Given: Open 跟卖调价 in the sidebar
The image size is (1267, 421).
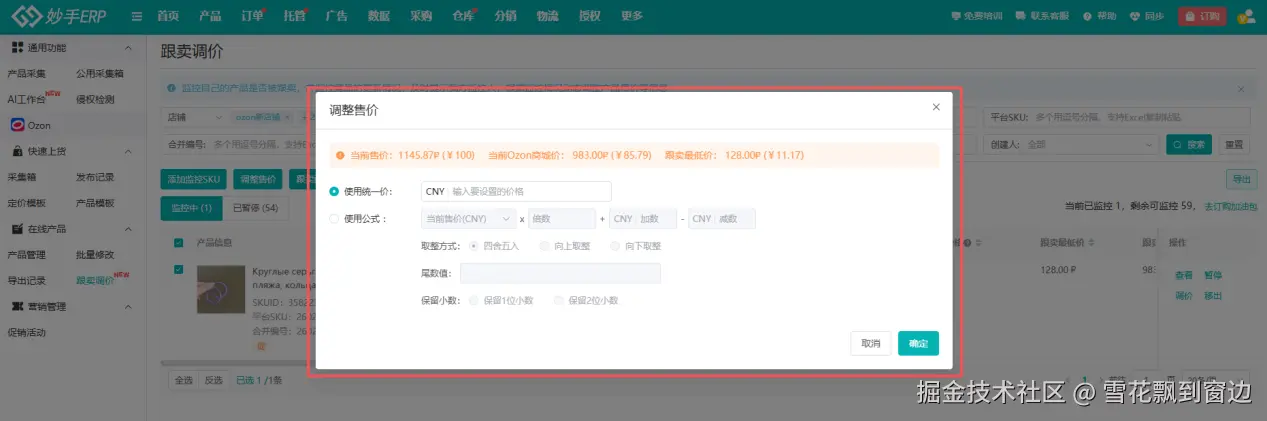Looking at the screenshot, I should click(95, 281).
